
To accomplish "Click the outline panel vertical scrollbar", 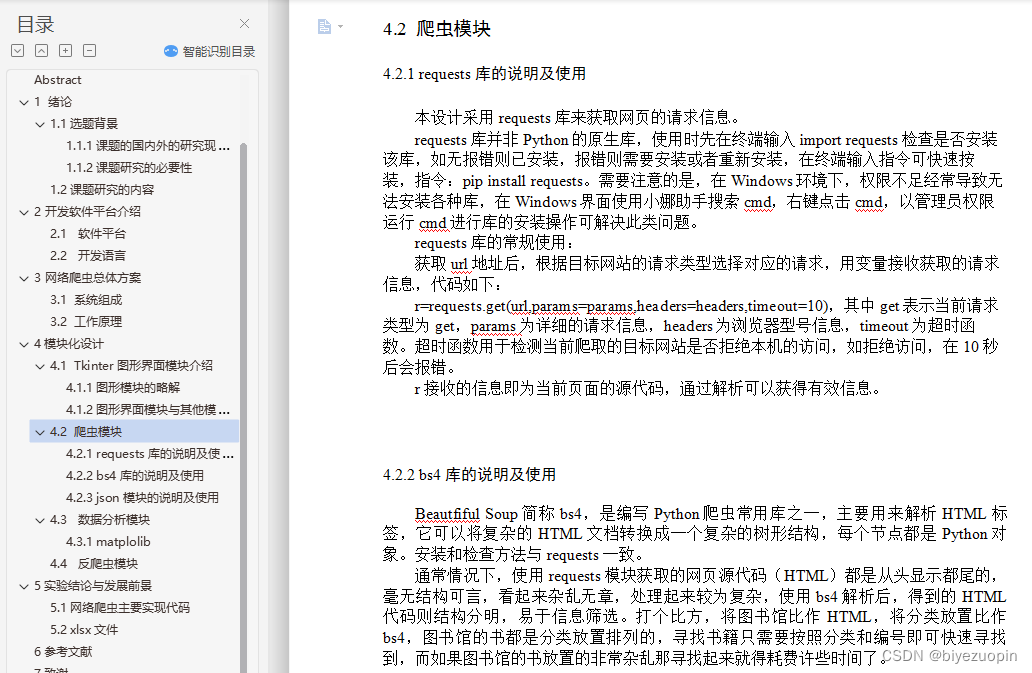I will point(244,408).
